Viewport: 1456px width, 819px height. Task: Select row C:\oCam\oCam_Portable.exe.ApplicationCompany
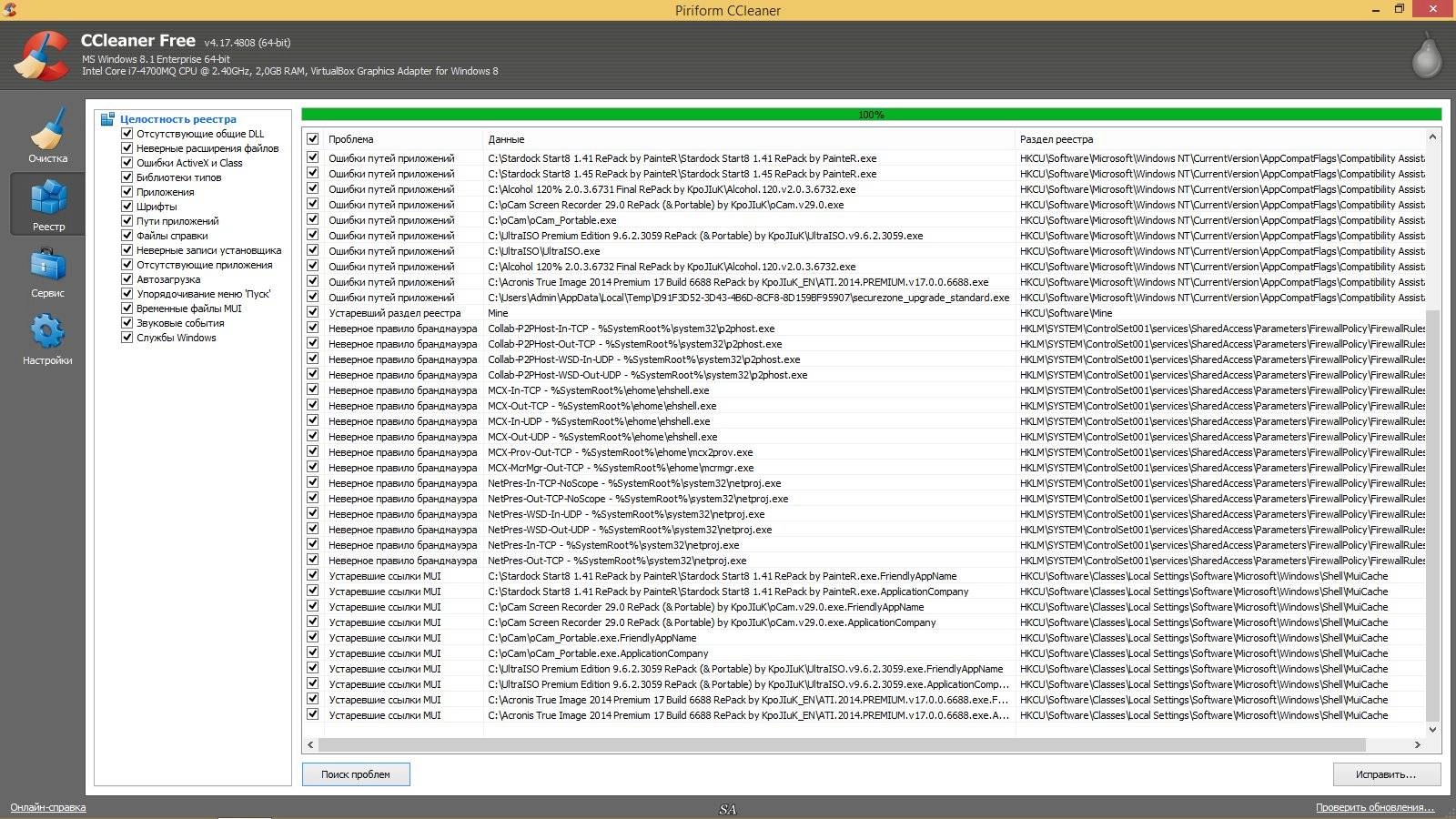pos(864,653)
